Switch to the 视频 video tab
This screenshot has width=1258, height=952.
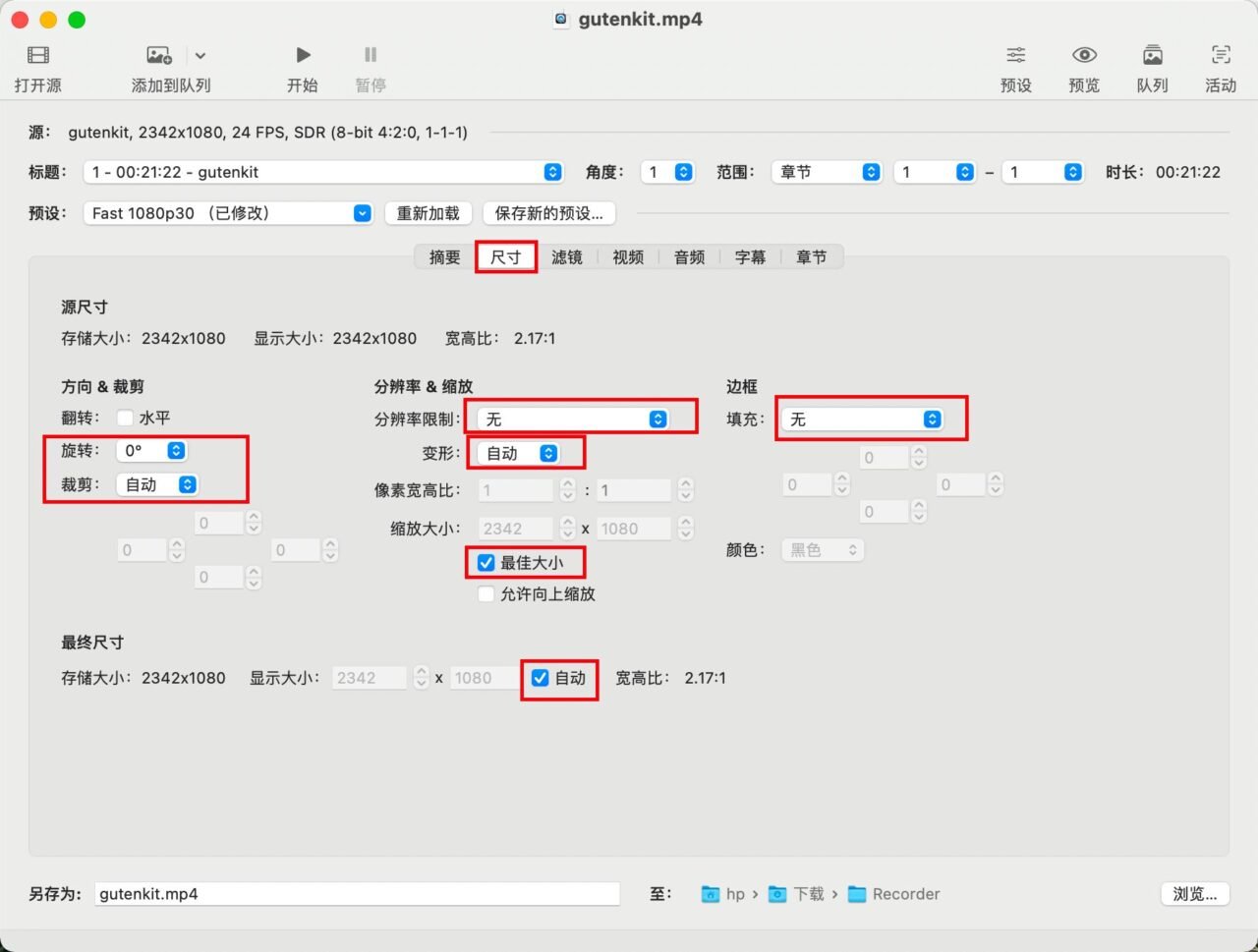coord(628,257)
